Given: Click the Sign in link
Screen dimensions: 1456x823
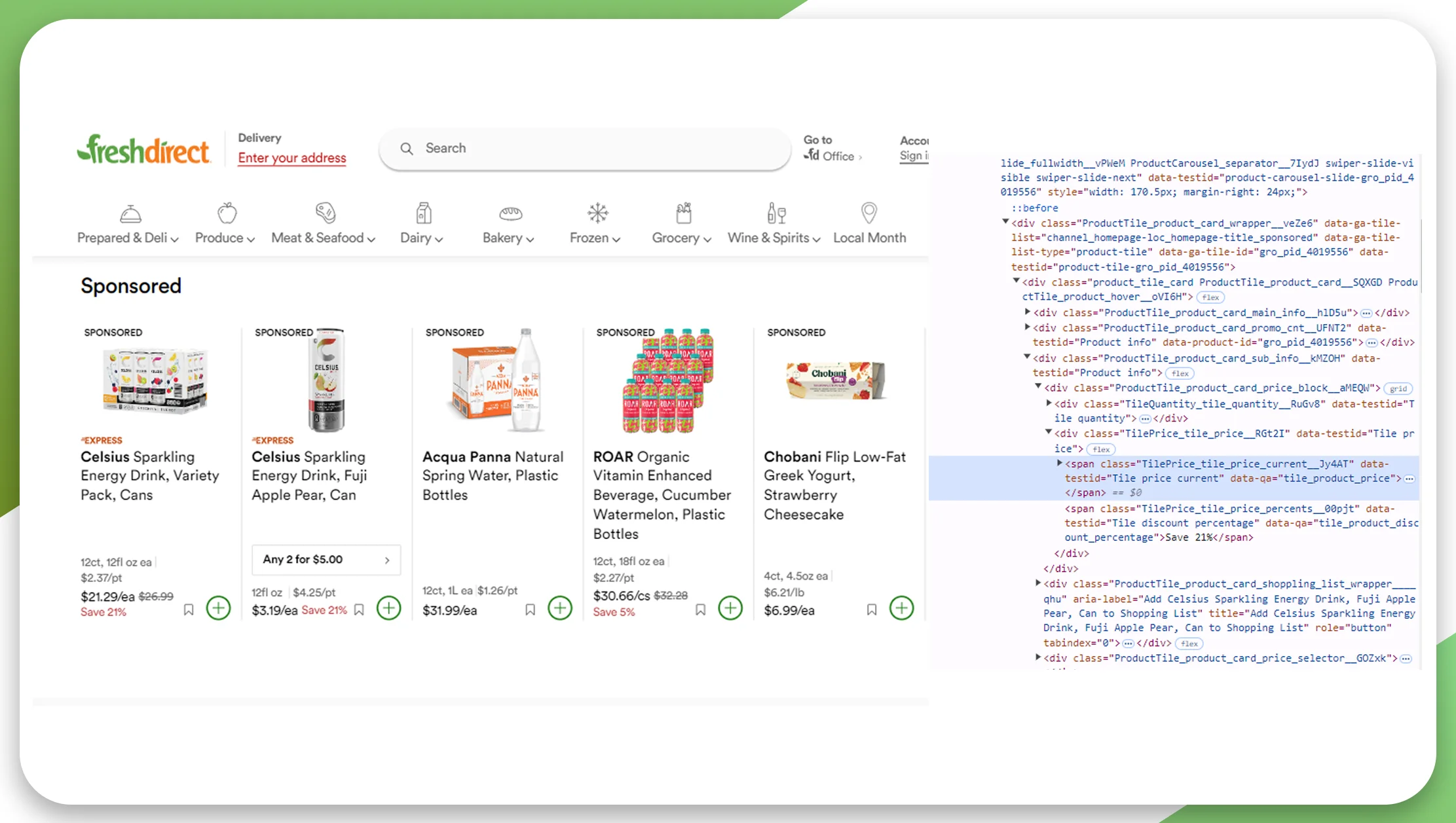Looking at the screenshot, I should 914,156.
